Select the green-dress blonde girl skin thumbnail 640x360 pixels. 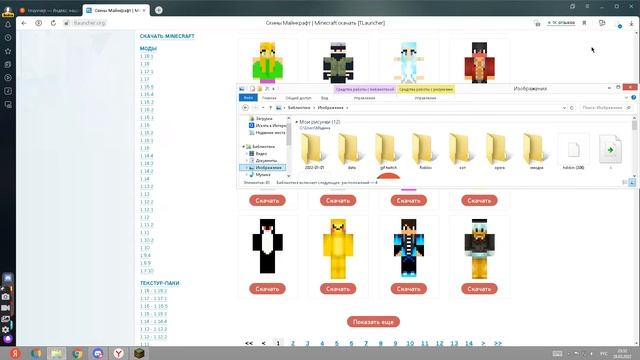pyautogui.click(x=267, y=62)
